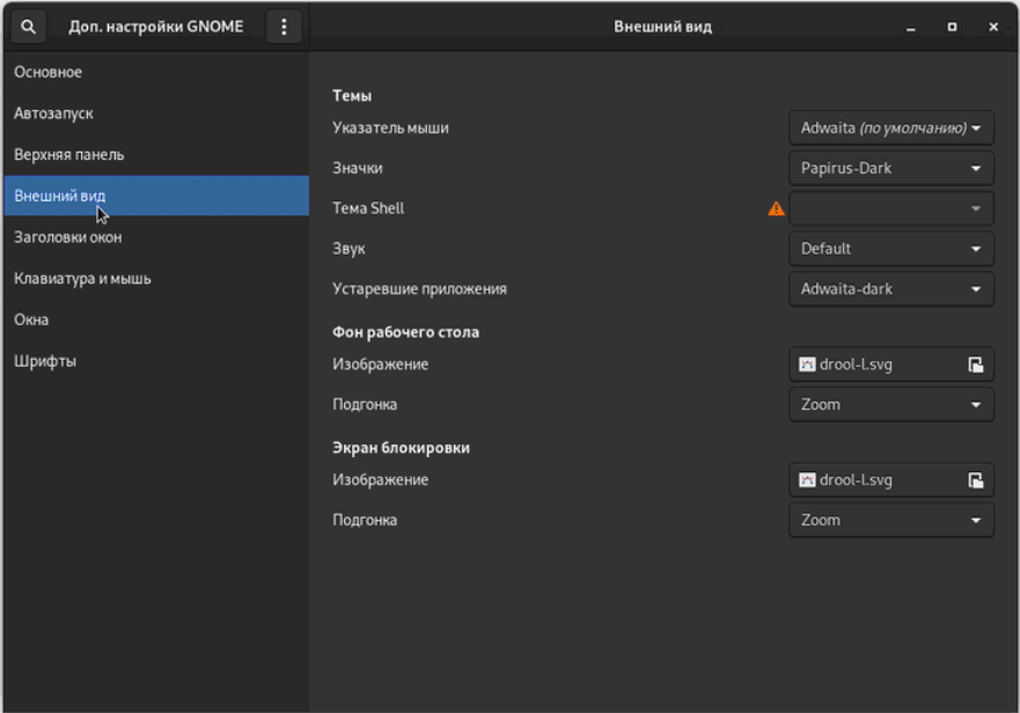Open search in GNOME Tweaks
1020x713 pixels.
click(x=27, y=26)
